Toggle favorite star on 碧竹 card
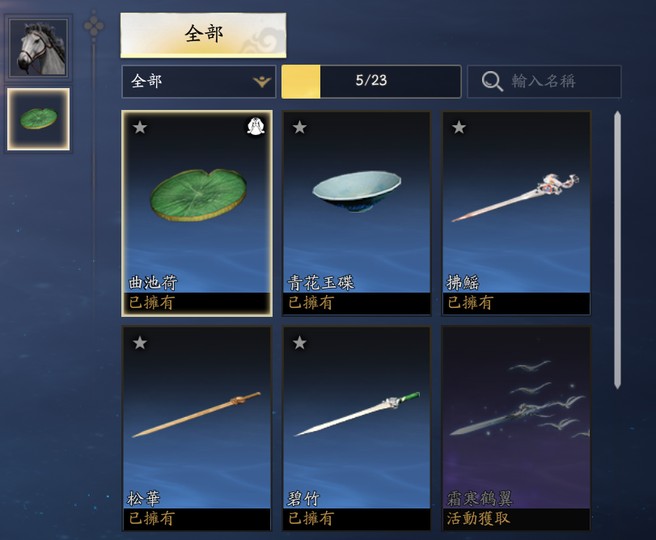This screenshot has height=540, width=656. (x=300, y=343)
